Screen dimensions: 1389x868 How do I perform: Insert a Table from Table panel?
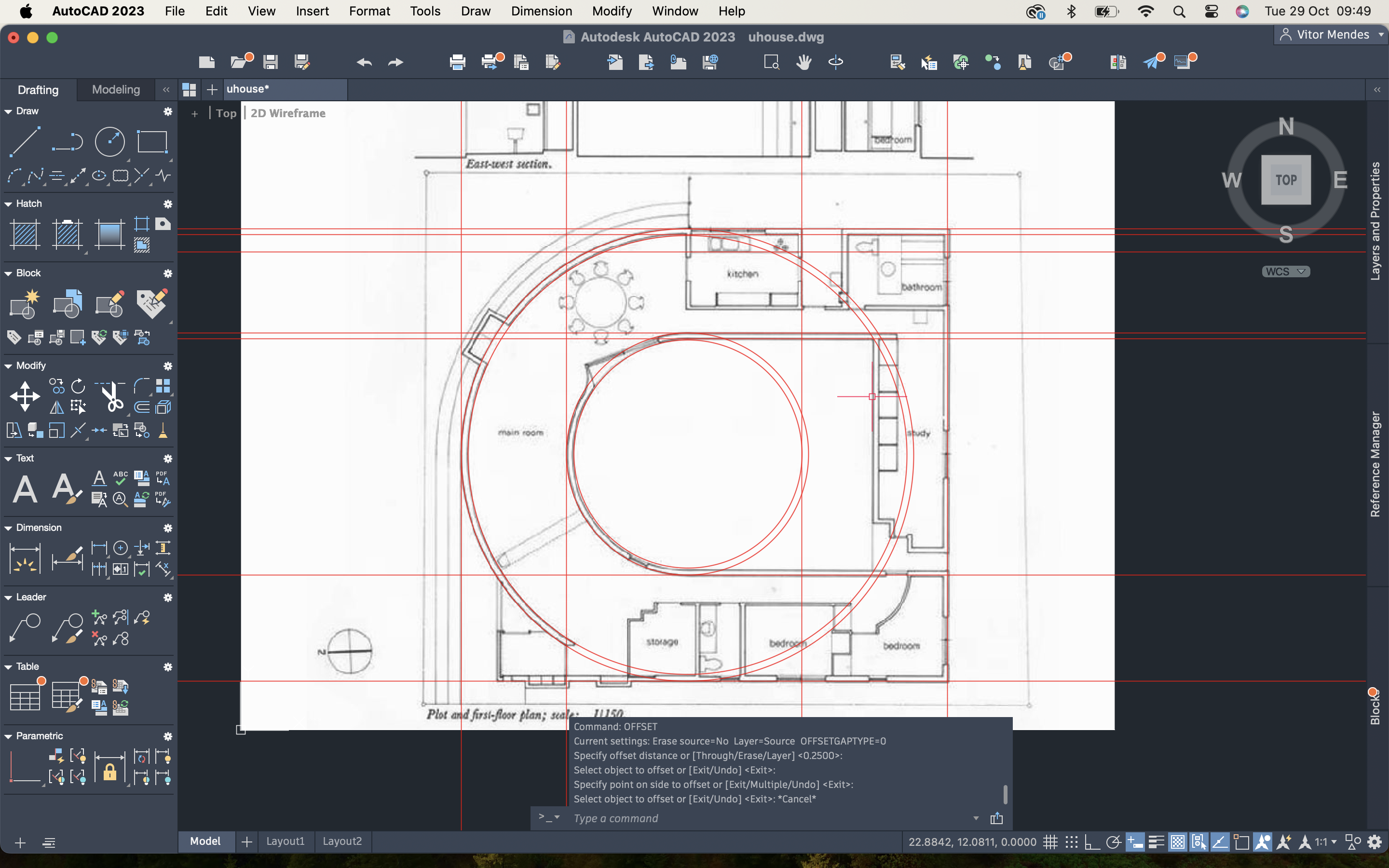25,697
